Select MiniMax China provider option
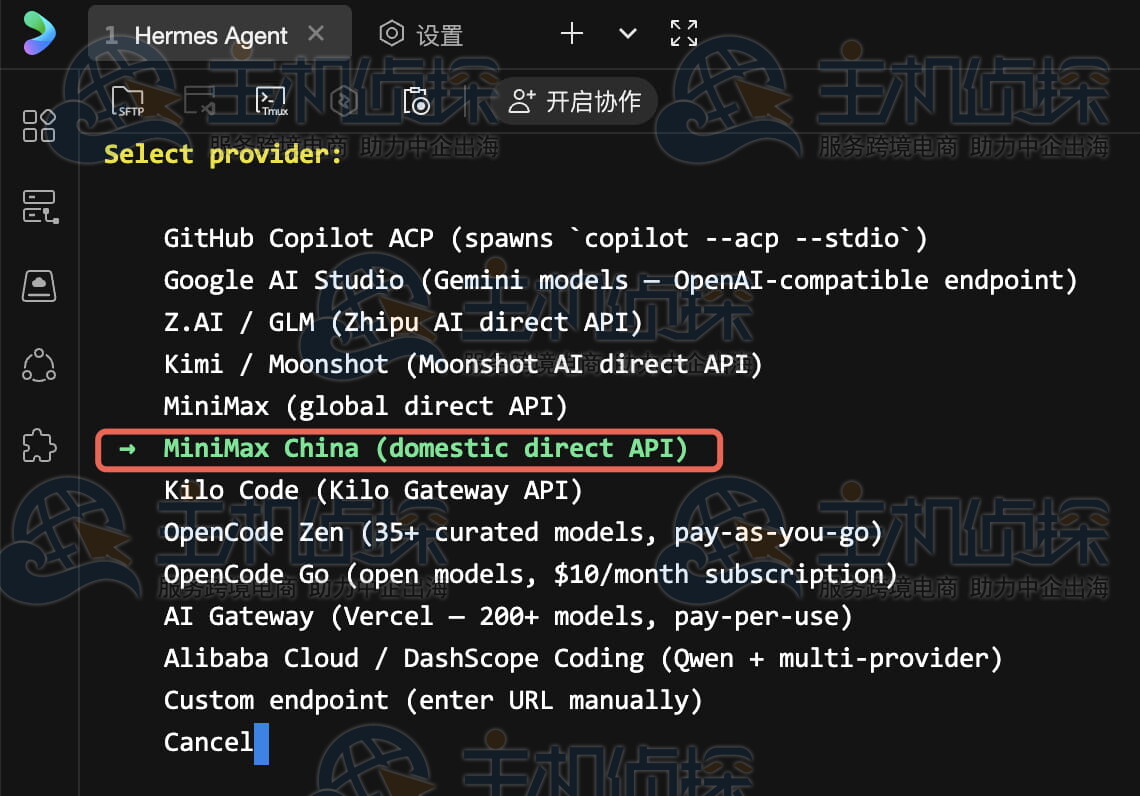 click(425, 448)
